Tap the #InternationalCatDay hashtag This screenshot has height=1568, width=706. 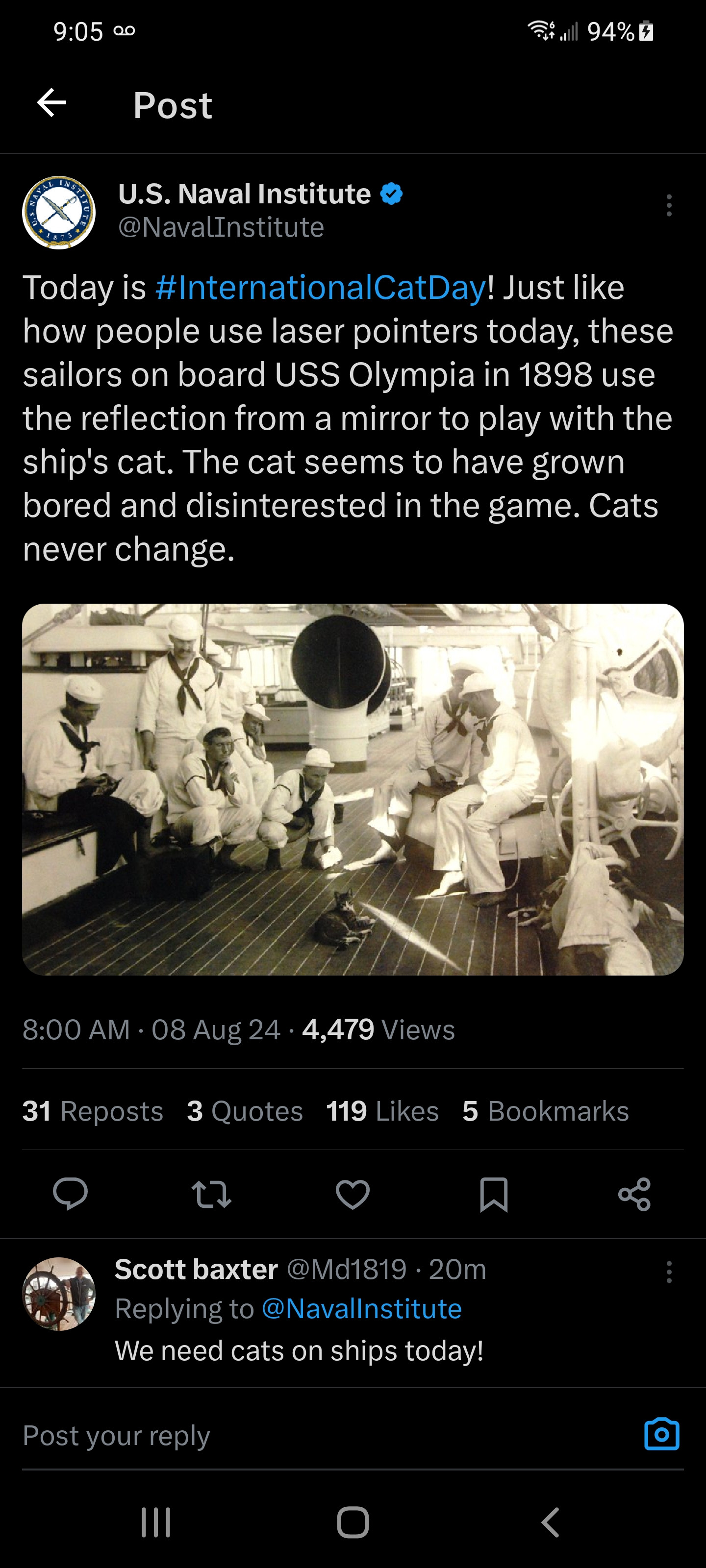[321, 287]
